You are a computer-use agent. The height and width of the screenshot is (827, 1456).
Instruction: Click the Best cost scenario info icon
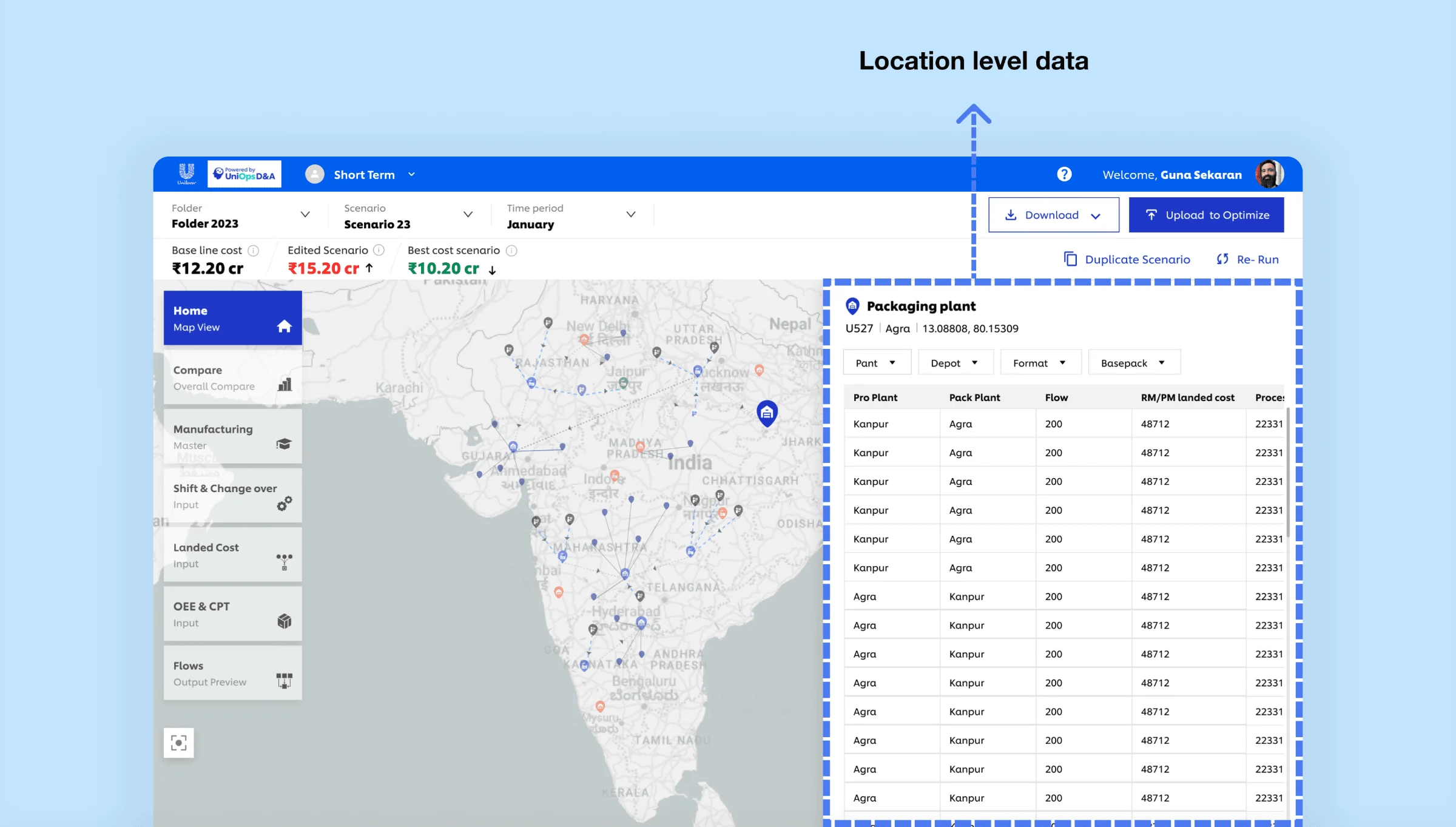511,251
